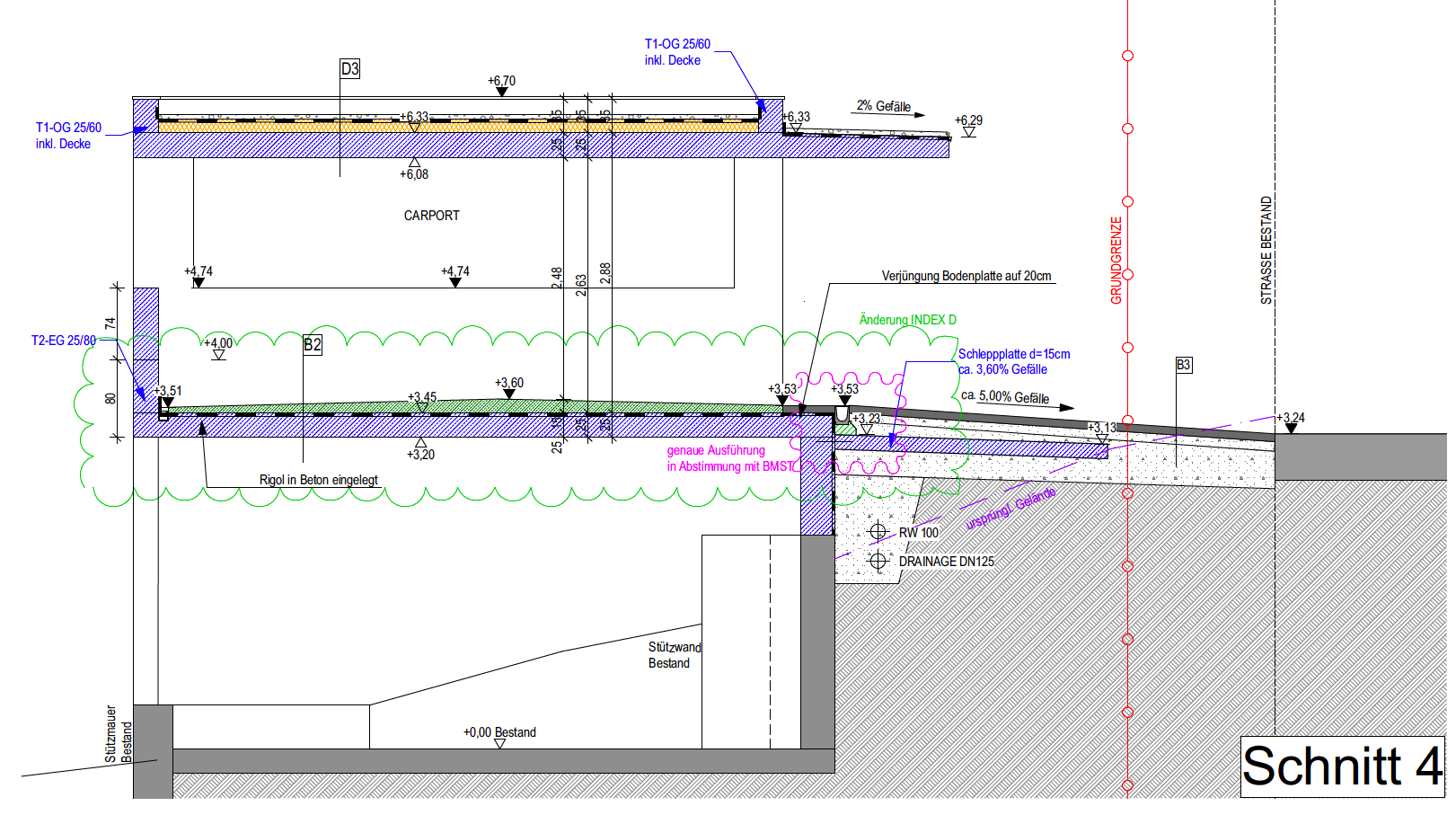Select the '+3,45' elevation text
The height and width of the screenshot is (815, 1456).
422,397
